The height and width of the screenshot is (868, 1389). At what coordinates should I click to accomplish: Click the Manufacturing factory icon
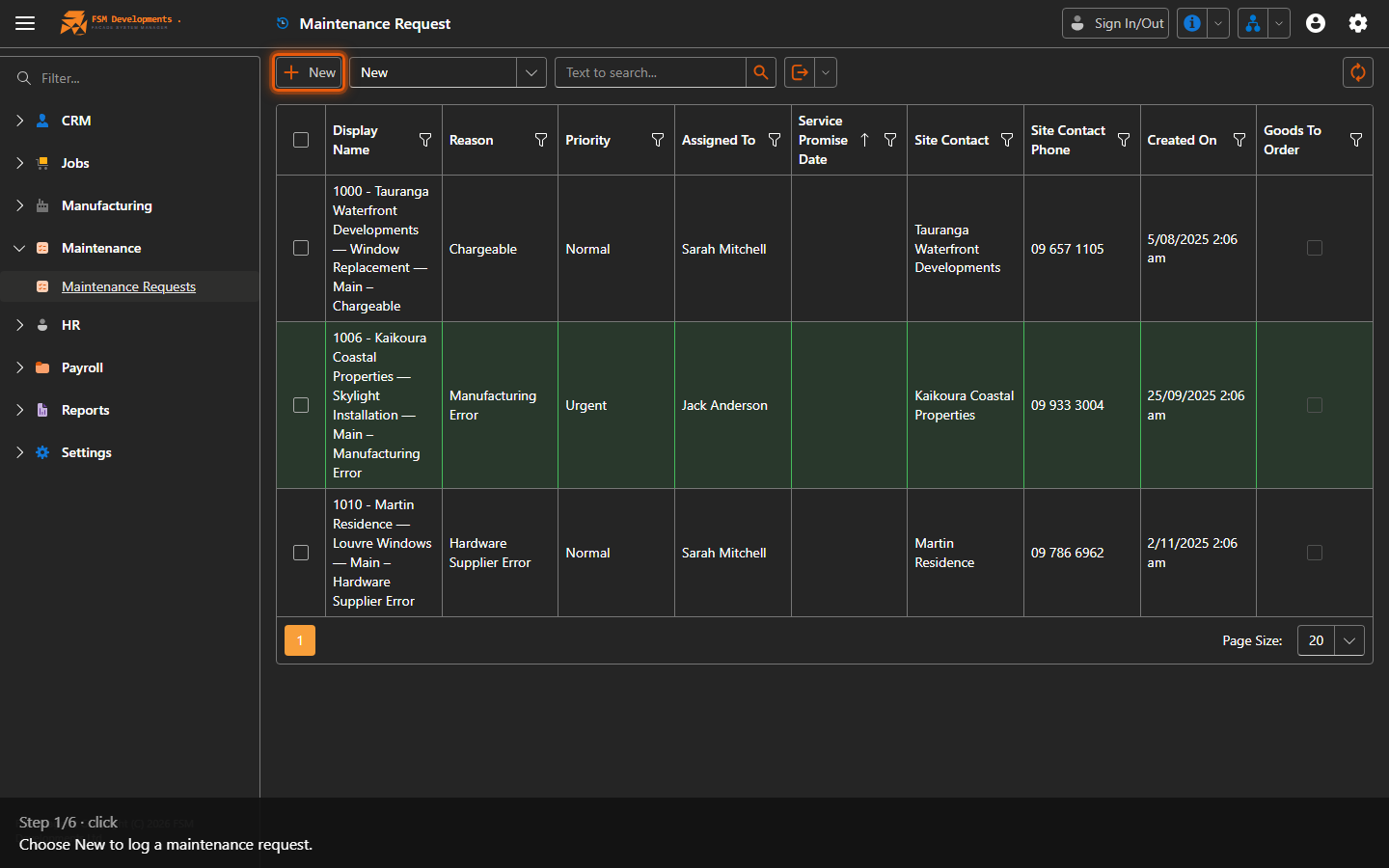pos(42,205)
